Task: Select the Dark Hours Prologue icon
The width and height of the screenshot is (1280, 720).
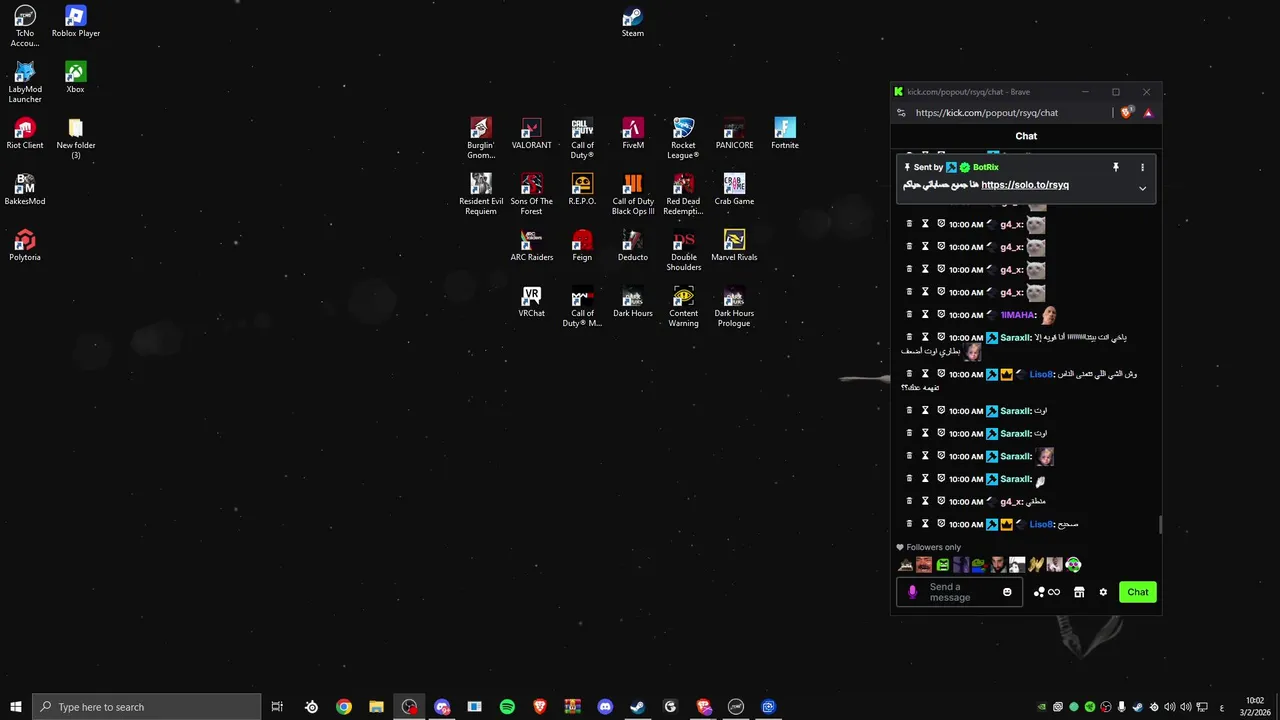Action: 734,307
